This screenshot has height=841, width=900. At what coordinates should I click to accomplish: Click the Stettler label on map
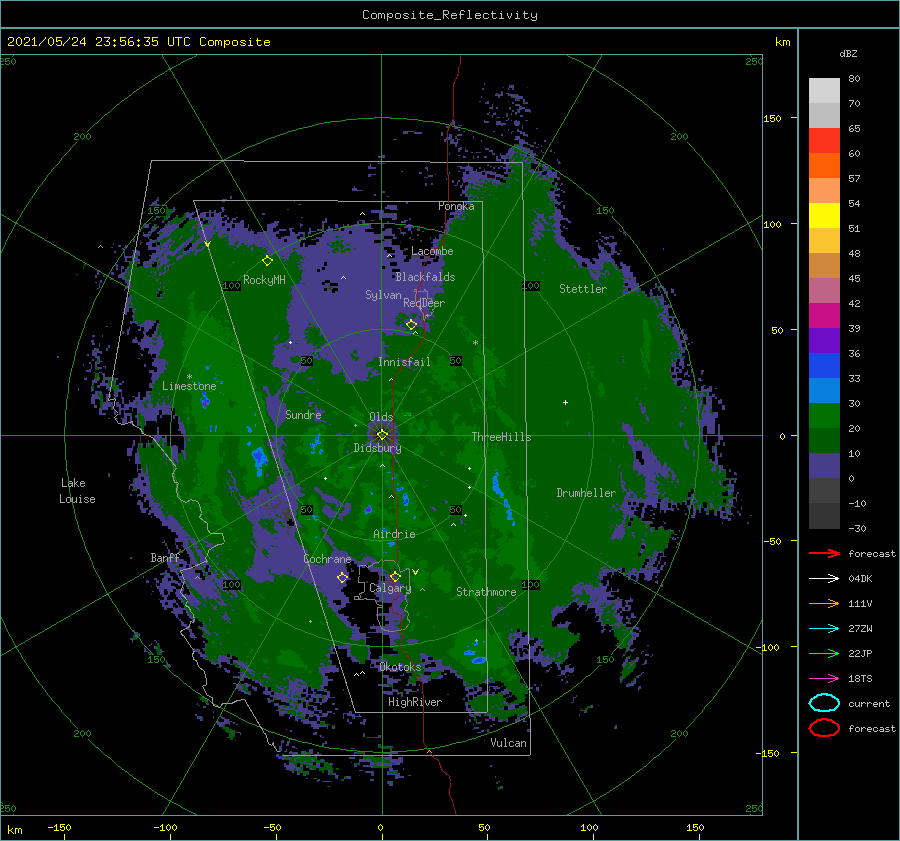point(583,289)
